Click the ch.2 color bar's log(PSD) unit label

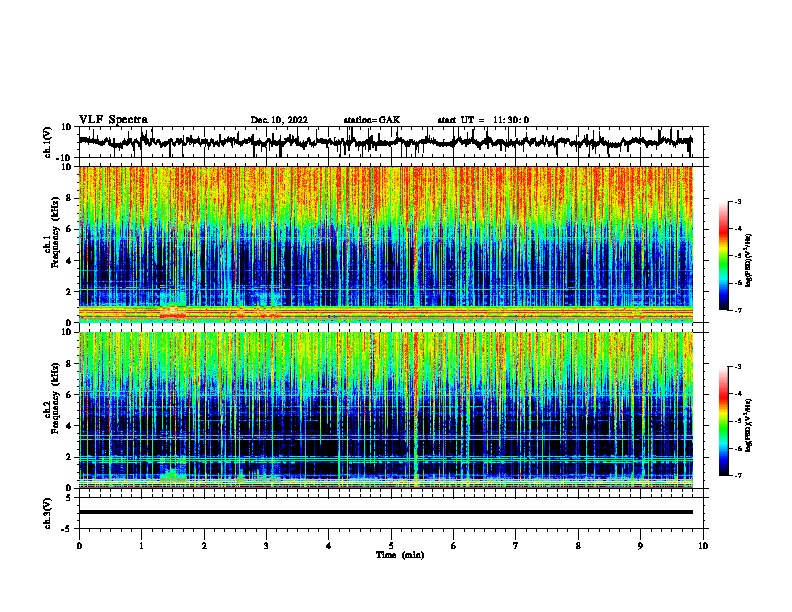click(748, 425)
